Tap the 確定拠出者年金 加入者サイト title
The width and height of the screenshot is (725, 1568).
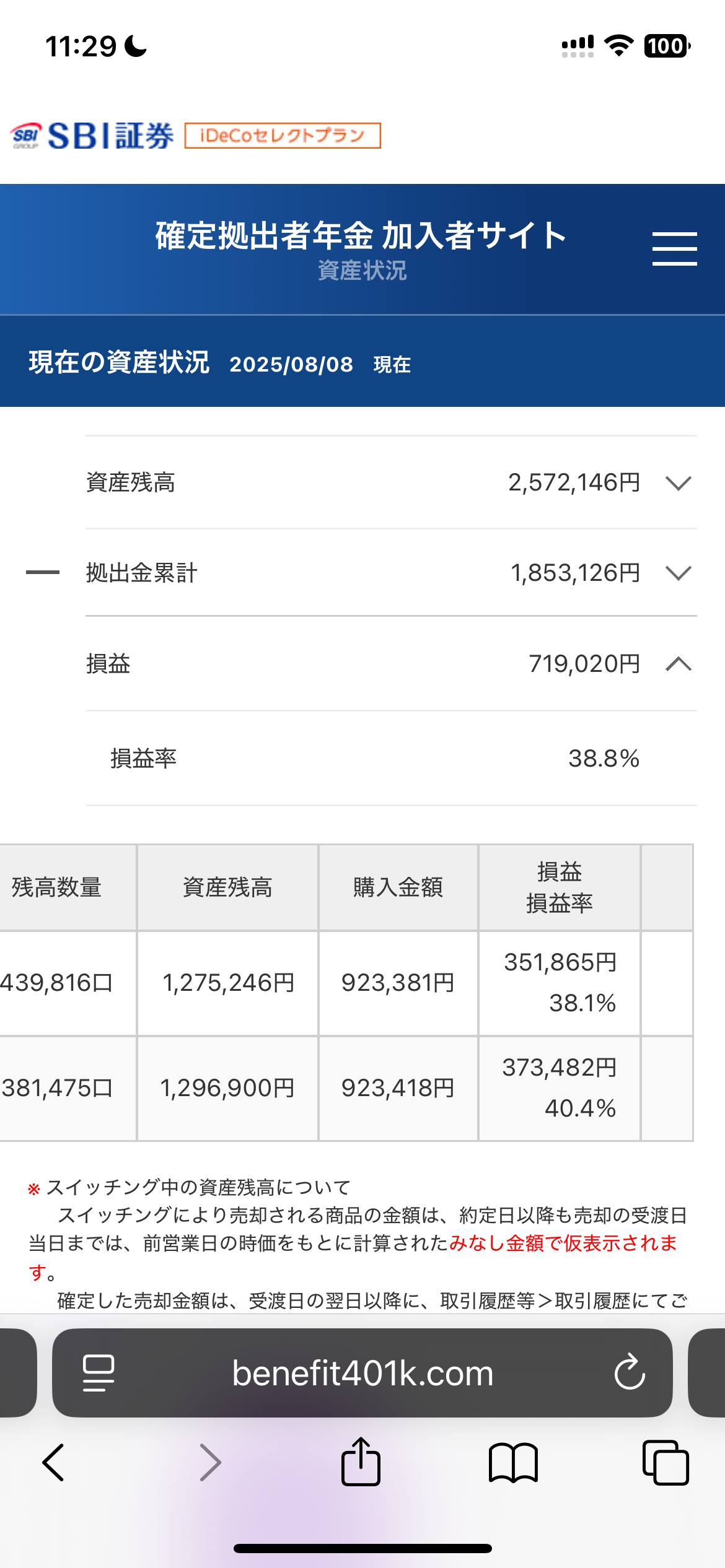point(361,236)
